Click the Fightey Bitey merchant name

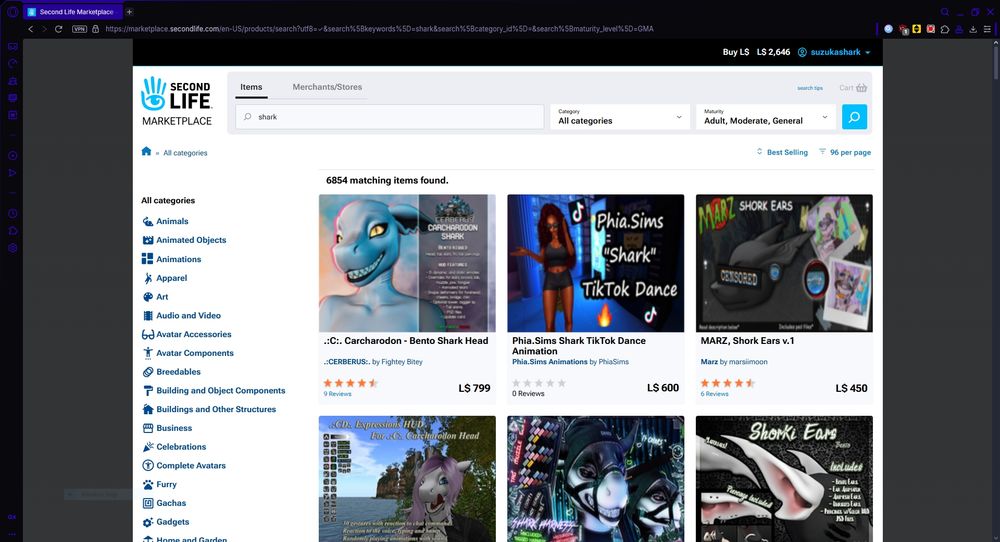pos(402,362)
